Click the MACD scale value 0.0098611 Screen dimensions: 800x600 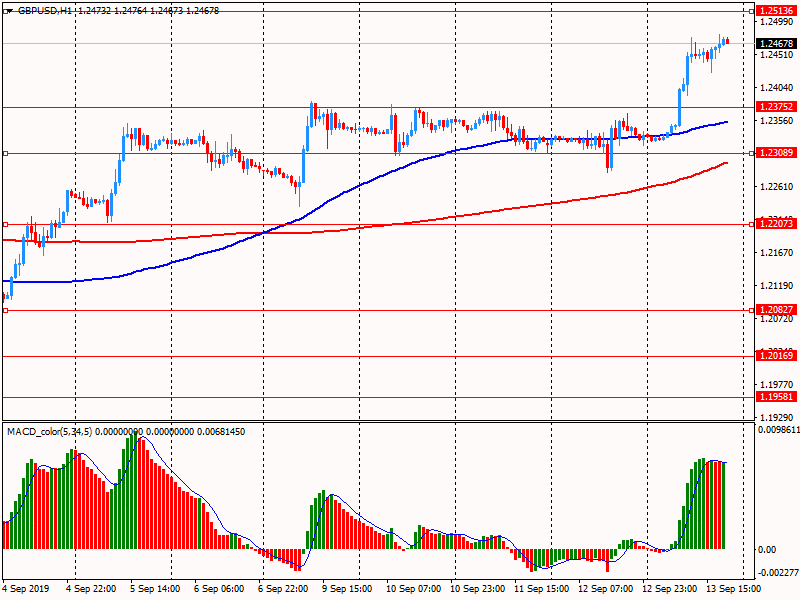pyautogui.click(x=779, y=430)
